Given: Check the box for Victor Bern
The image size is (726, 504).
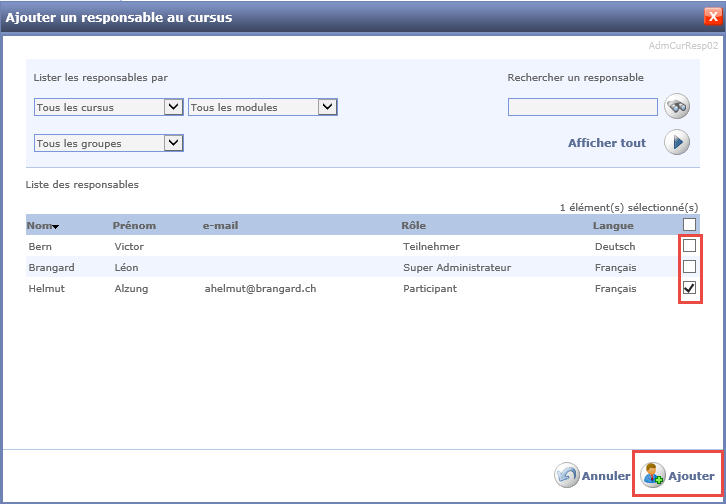Looking at the screenshot, I should [x=689, y=246].
